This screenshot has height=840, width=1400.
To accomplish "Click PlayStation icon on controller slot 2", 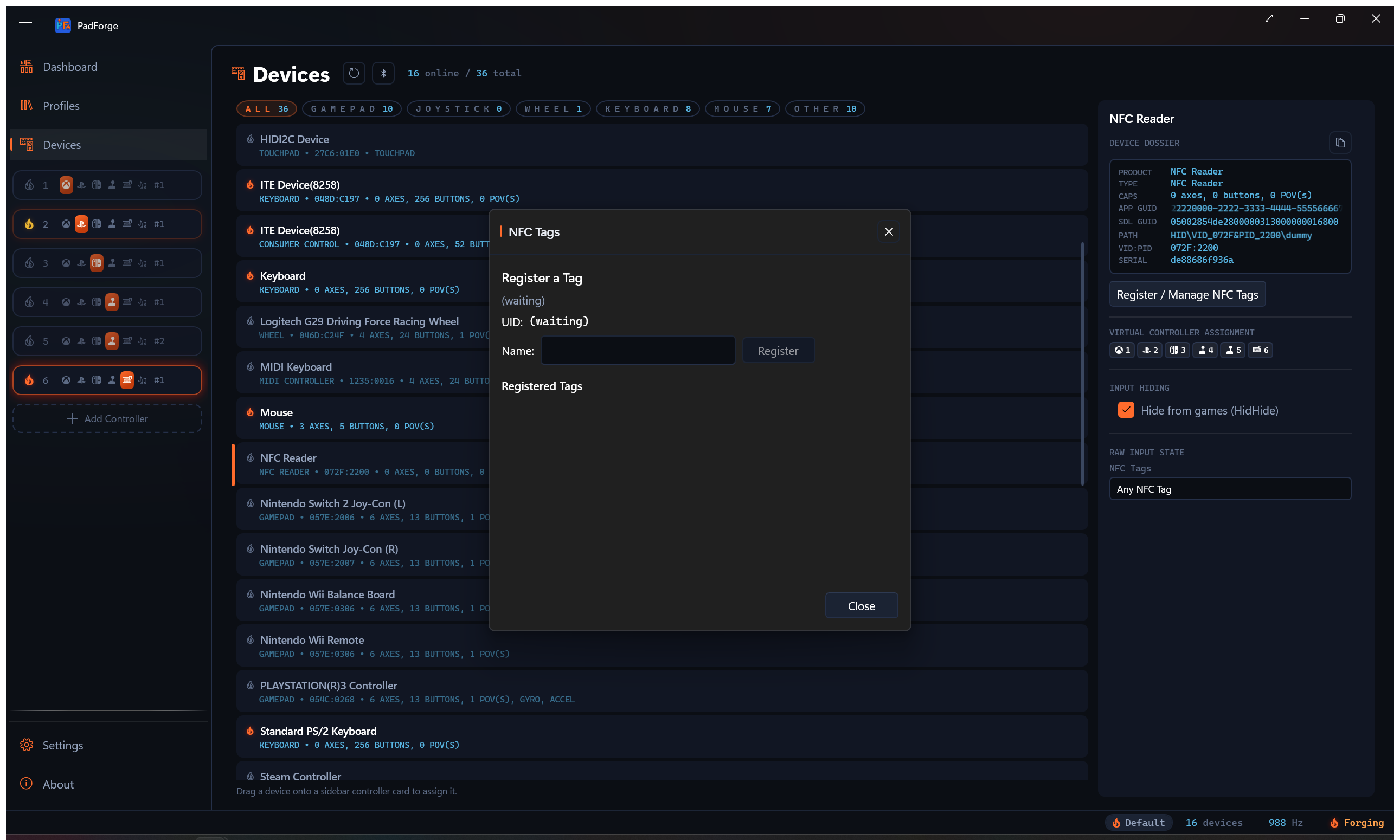I will pos(81,224).
